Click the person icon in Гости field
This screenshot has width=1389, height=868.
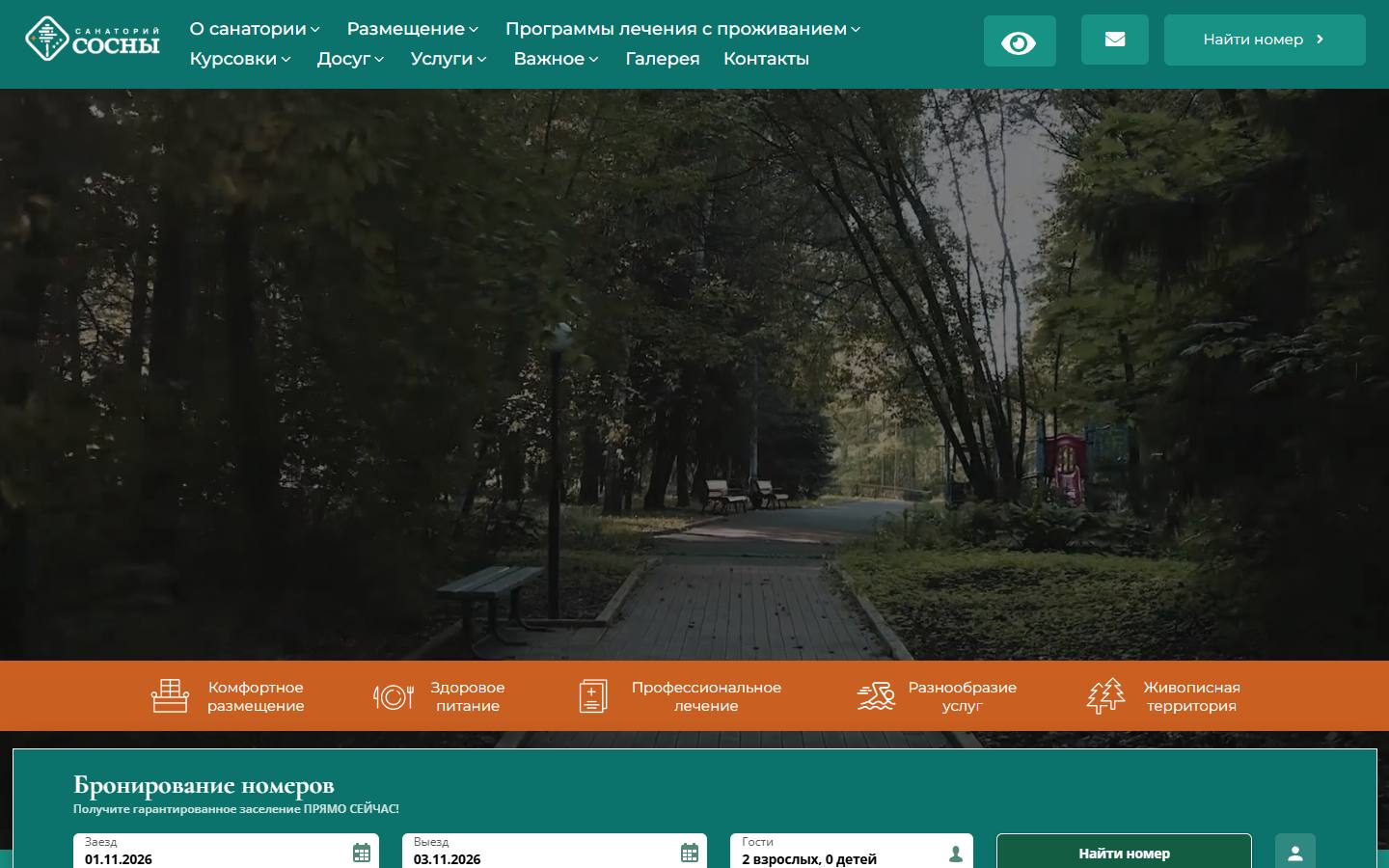[956, 854]
